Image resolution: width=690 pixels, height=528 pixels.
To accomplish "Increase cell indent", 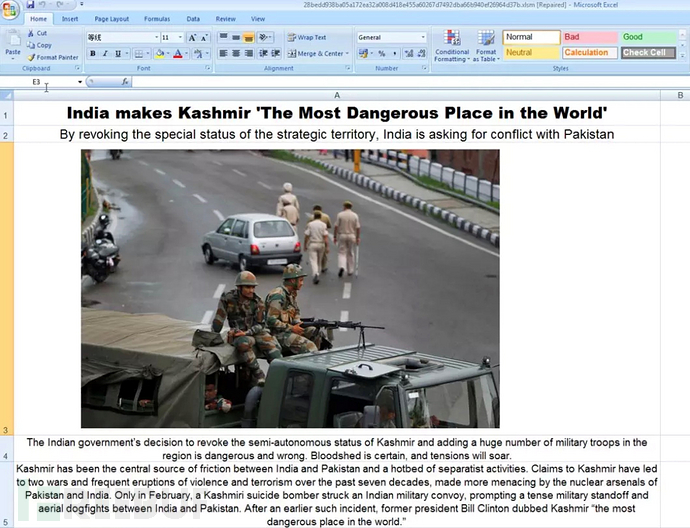I will click(276, 53).
